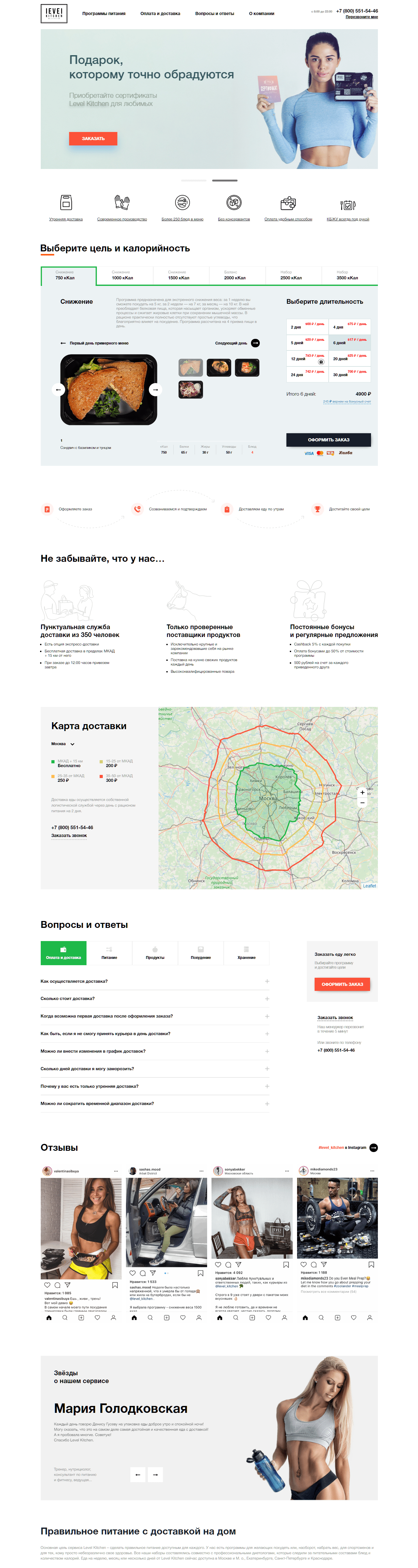The width and height of the screenshot is (418, 1568).
Task: Zoom in on the delivery map
Action: click(362, 792)
